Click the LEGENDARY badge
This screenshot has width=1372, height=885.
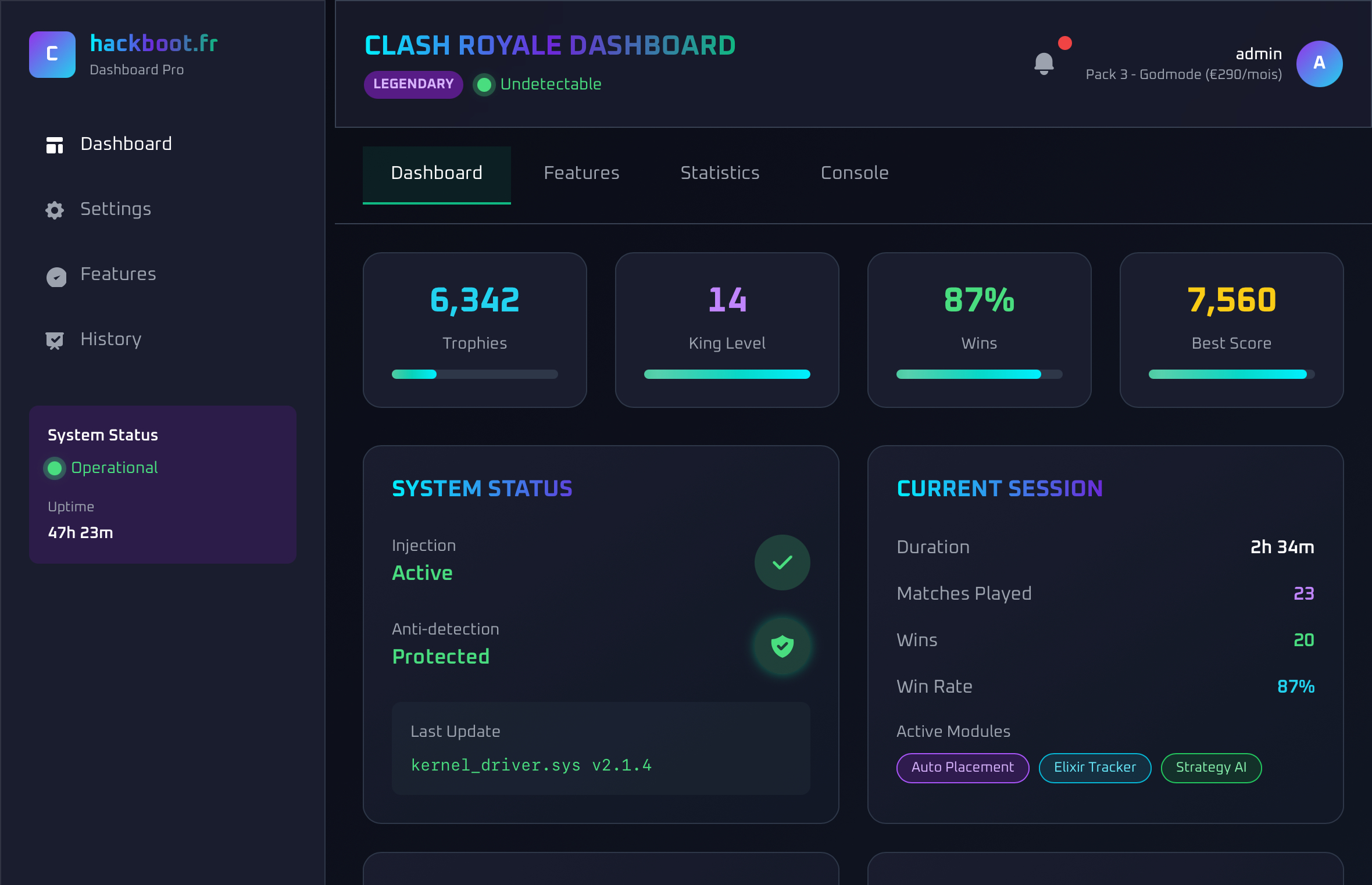413,84
